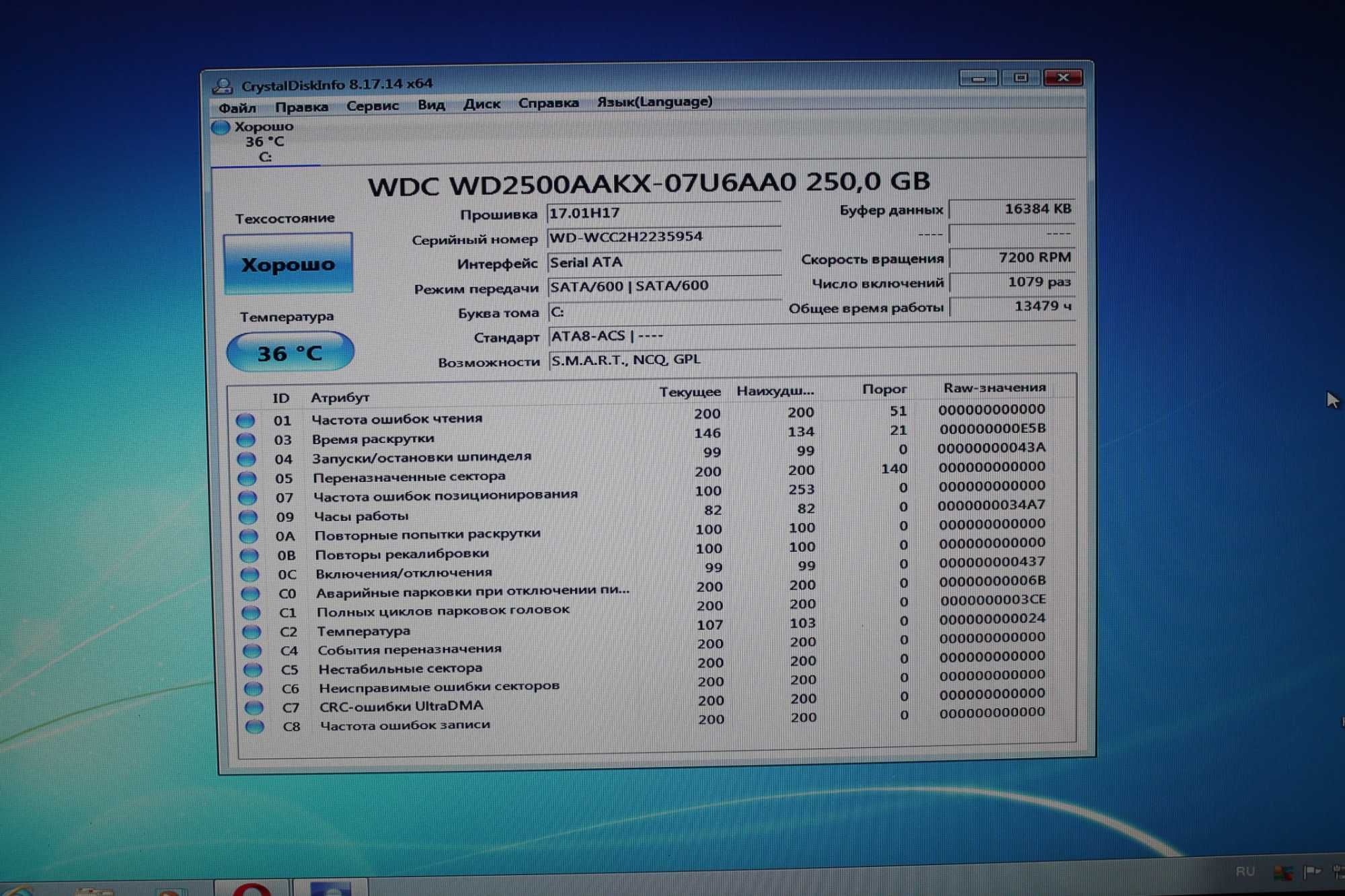Click the status circle of attribute 0A
This screenshot has width=1345, height=896.
coord(249,536)
